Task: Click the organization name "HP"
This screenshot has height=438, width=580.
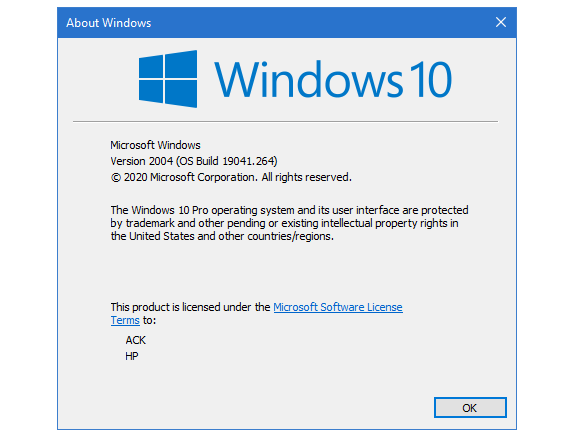Action: (x=132, y=356)
